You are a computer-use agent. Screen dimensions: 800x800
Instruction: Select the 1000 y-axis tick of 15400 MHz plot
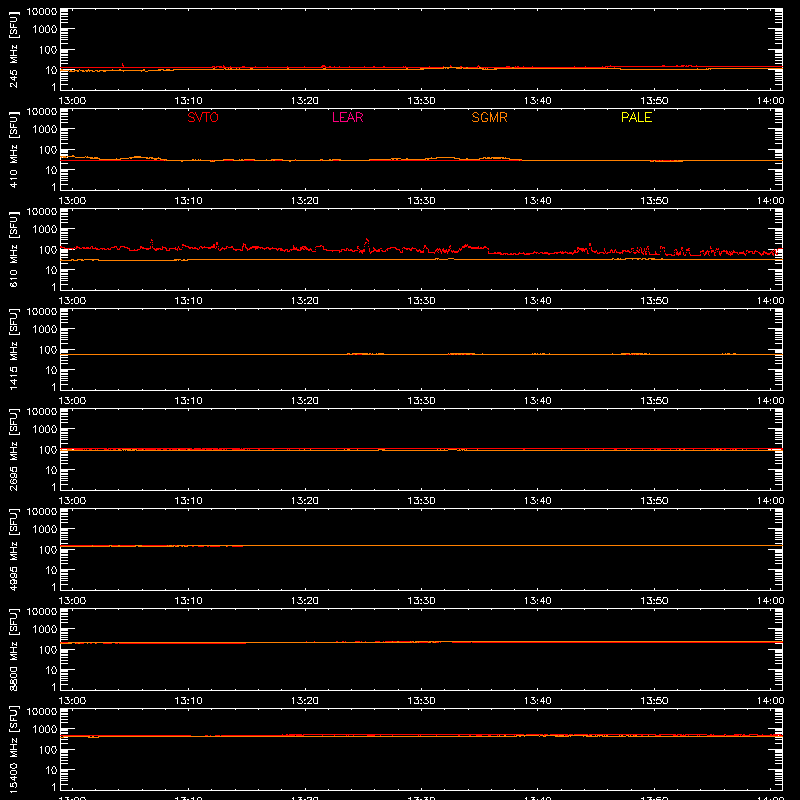pyautogui.click(x=45, y=730)
